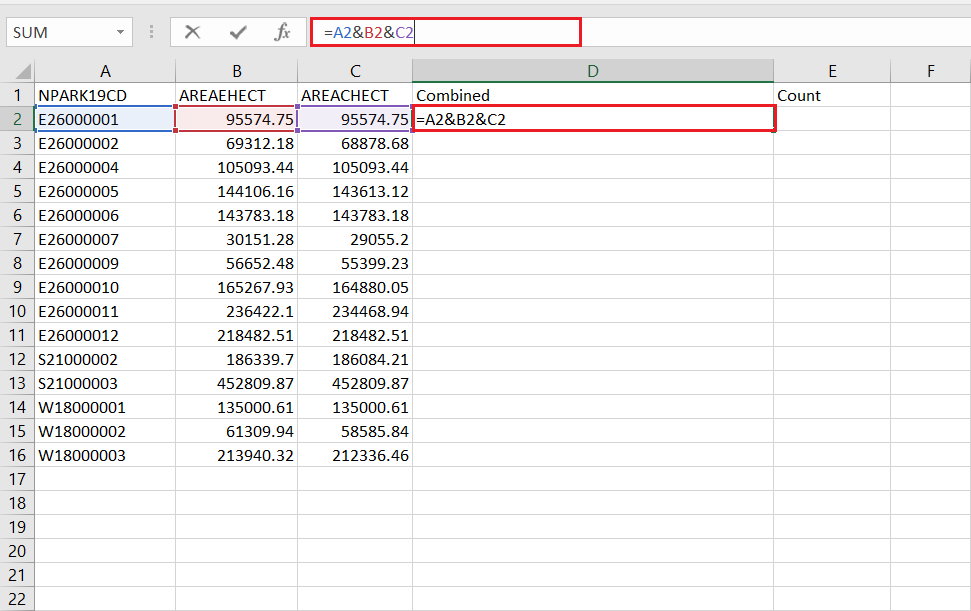Select column header A
The image size is (971, 611).
105,70
